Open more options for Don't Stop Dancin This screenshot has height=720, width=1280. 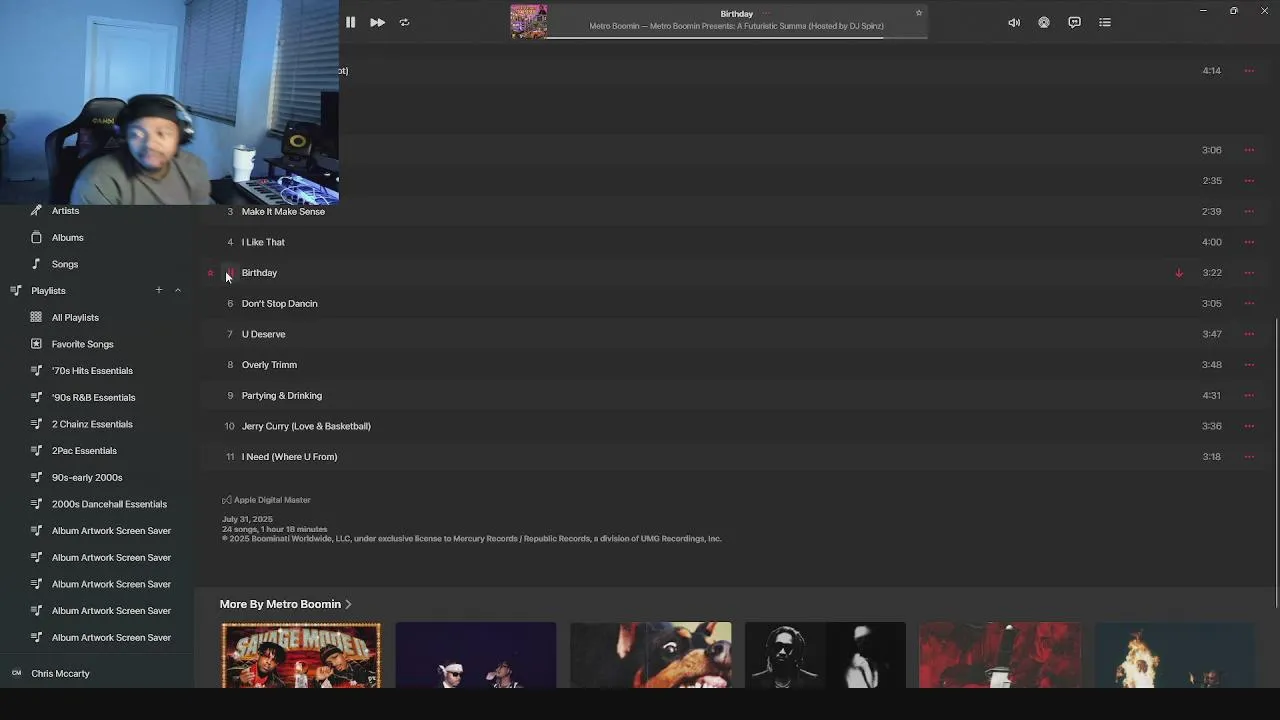point(1249,304)
